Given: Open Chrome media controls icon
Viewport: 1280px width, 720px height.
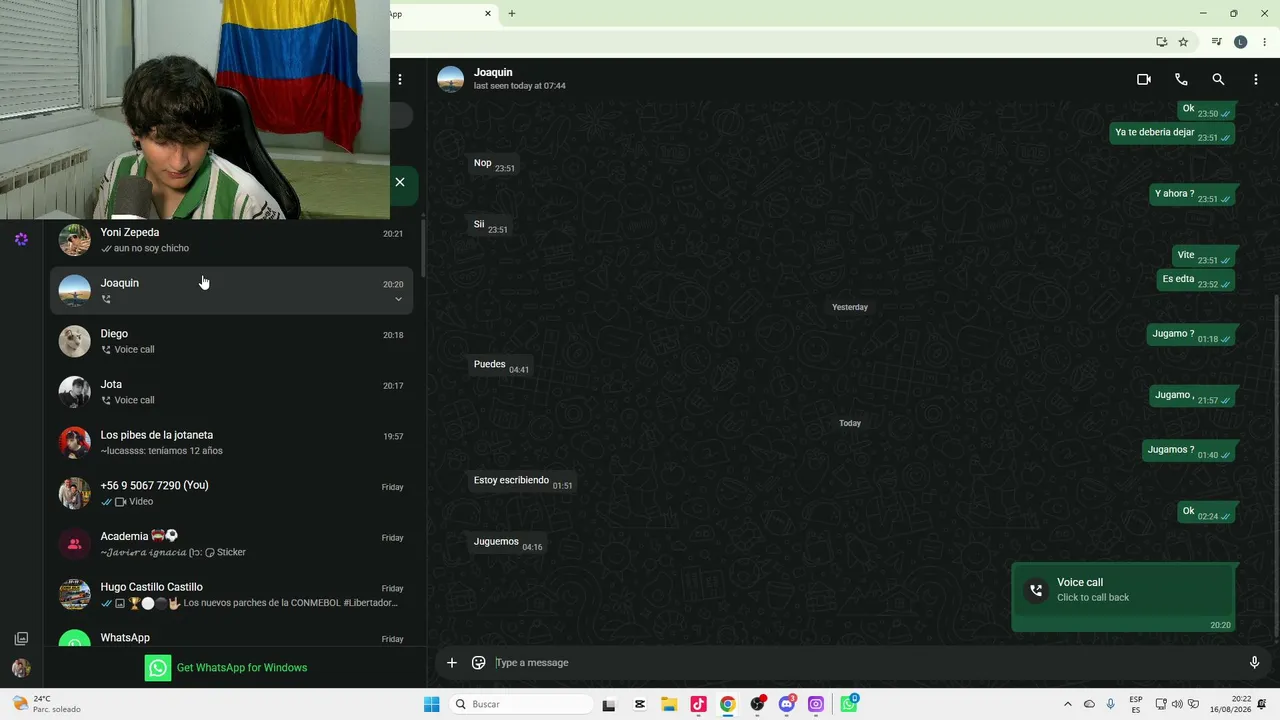Looking at the screenshot, I should (x=1216, y=42).
